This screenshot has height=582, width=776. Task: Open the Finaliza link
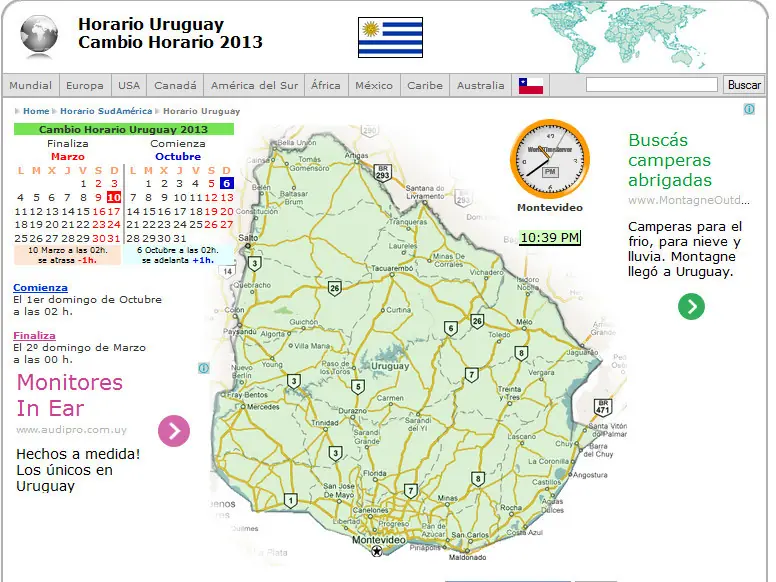(34, 336)
